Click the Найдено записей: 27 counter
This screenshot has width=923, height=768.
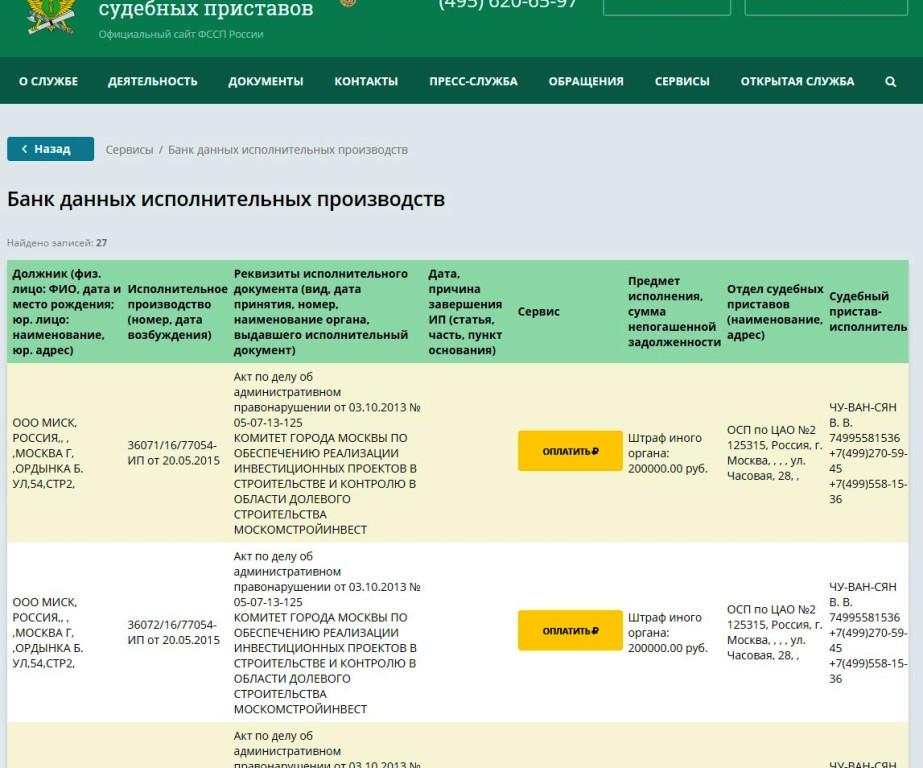point(57,242)
